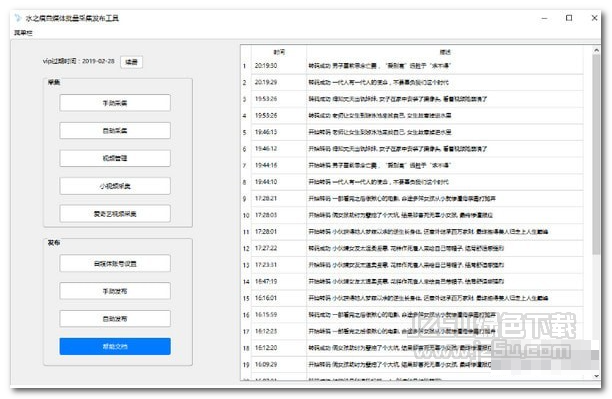This screenshot has height=399, width=612.
Task: Open 小视频采集 short video collection
Action: (115, 186)
